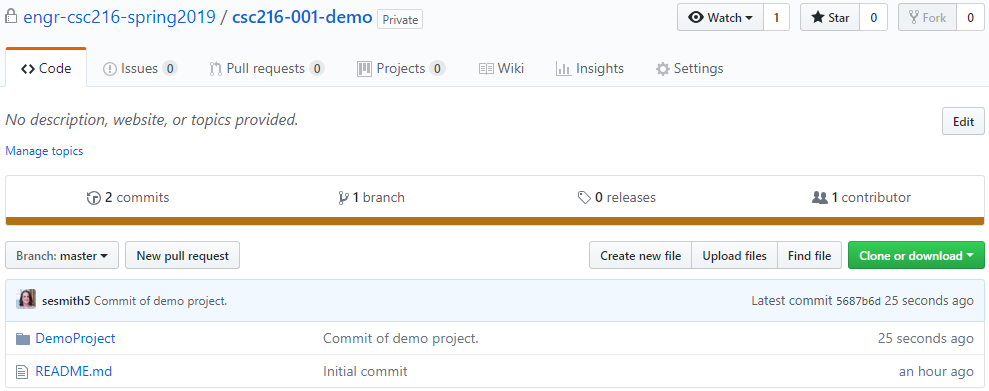Image resolution: width=989 pixels, height=391 pixels.
Task: Open the Initial commit message link
Action: [365, 371]
